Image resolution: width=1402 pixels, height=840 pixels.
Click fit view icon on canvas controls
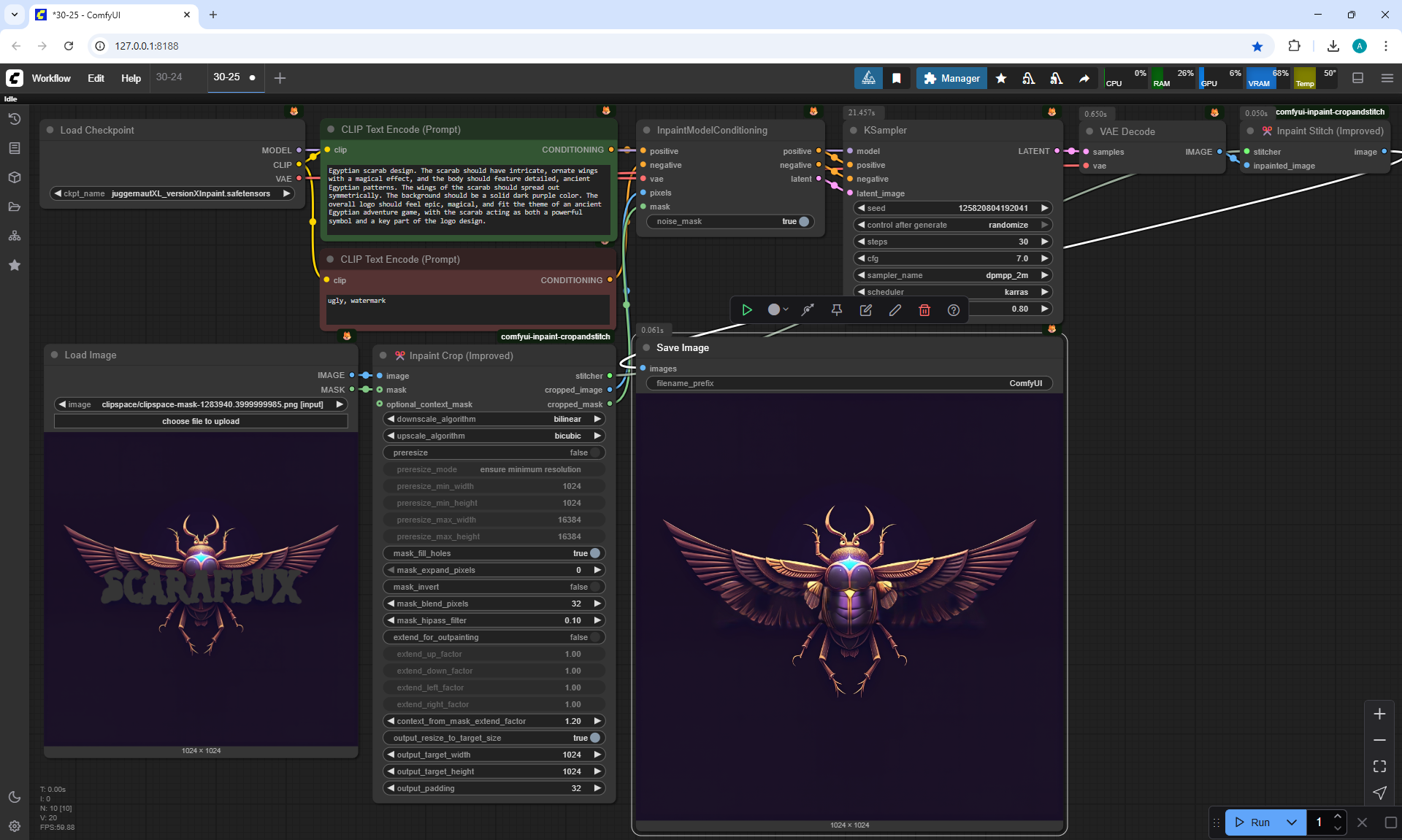coord(1379,766)
